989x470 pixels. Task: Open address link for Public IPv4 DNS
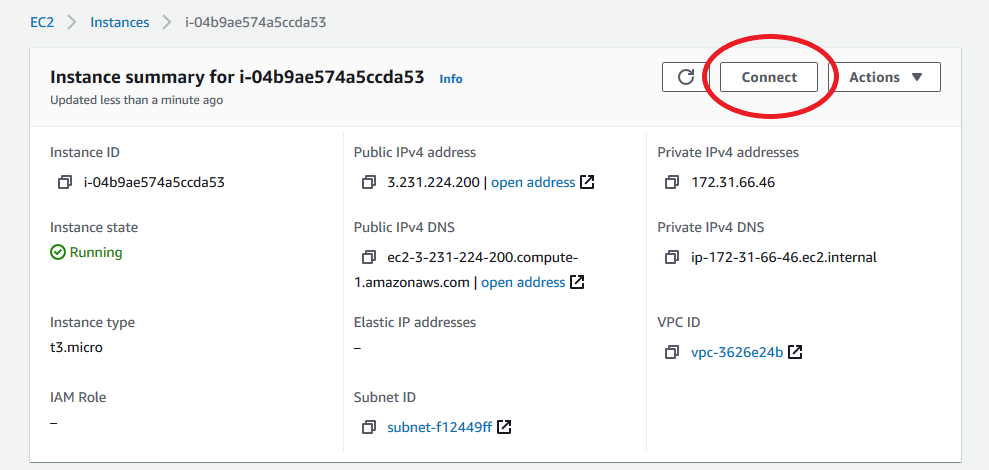523,283
